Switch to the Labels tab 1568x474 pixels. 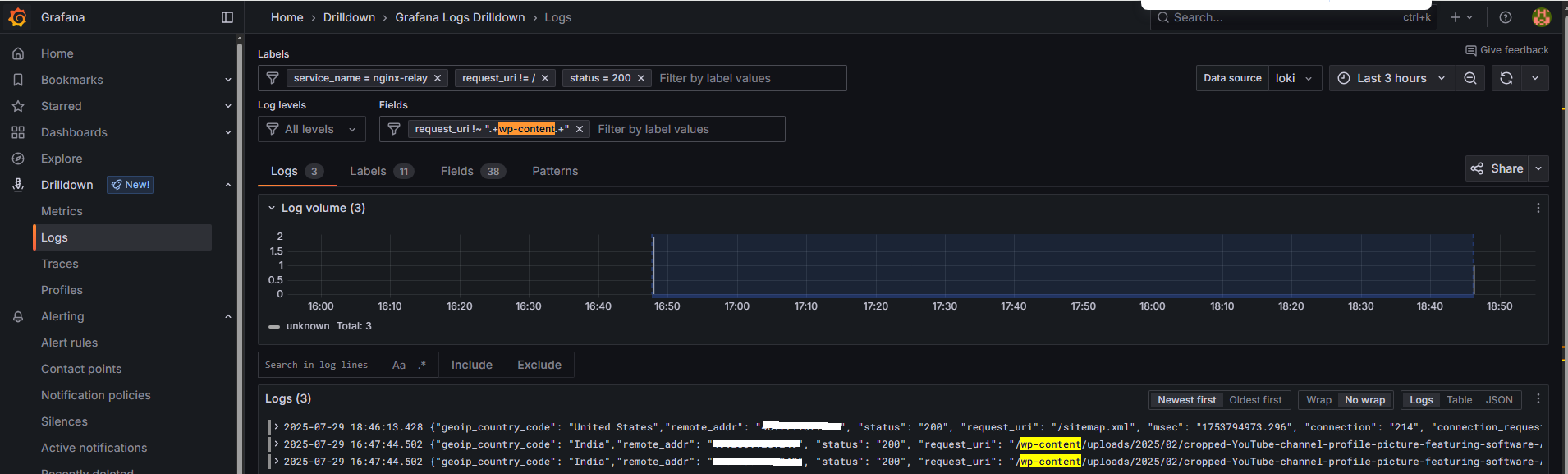click(x=381, y=171)
